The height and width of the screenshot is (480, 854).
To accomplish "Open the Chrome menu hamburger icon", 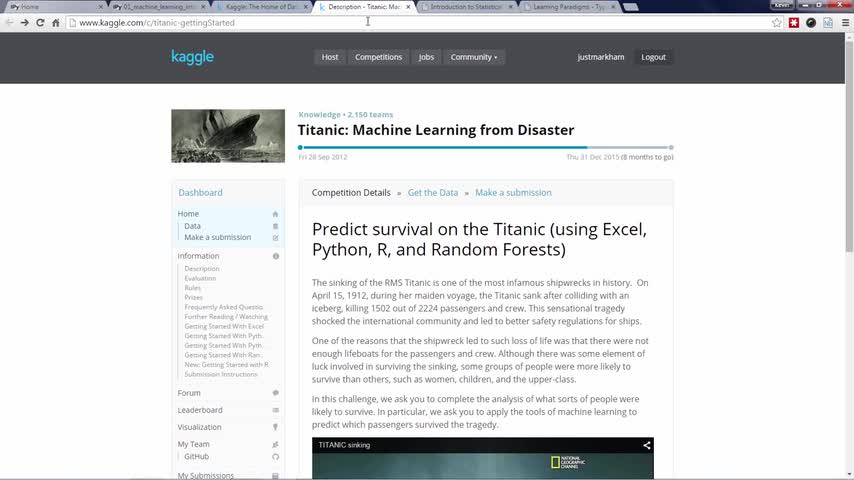I will [x=845, y=22].
